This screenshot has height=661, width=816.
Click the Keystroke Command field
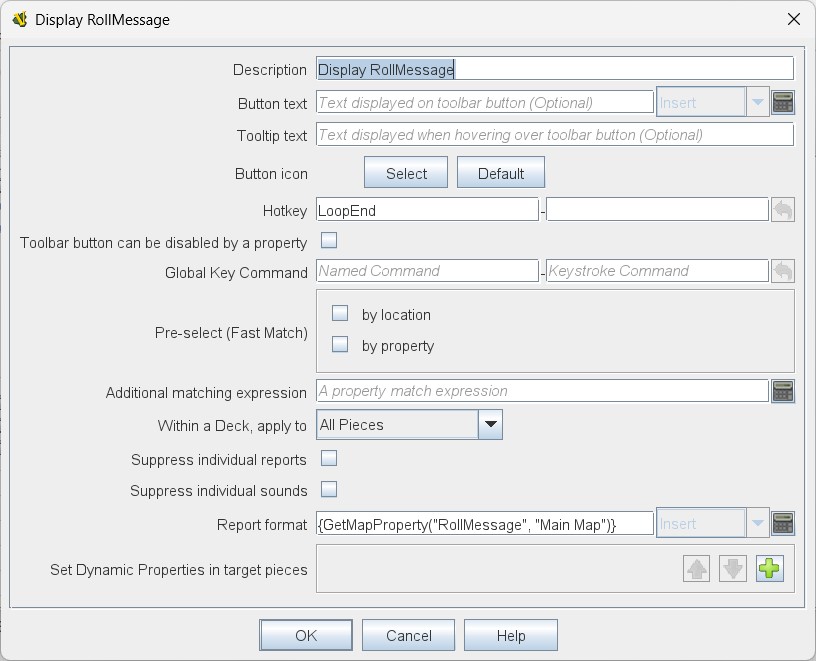(657, 271)
